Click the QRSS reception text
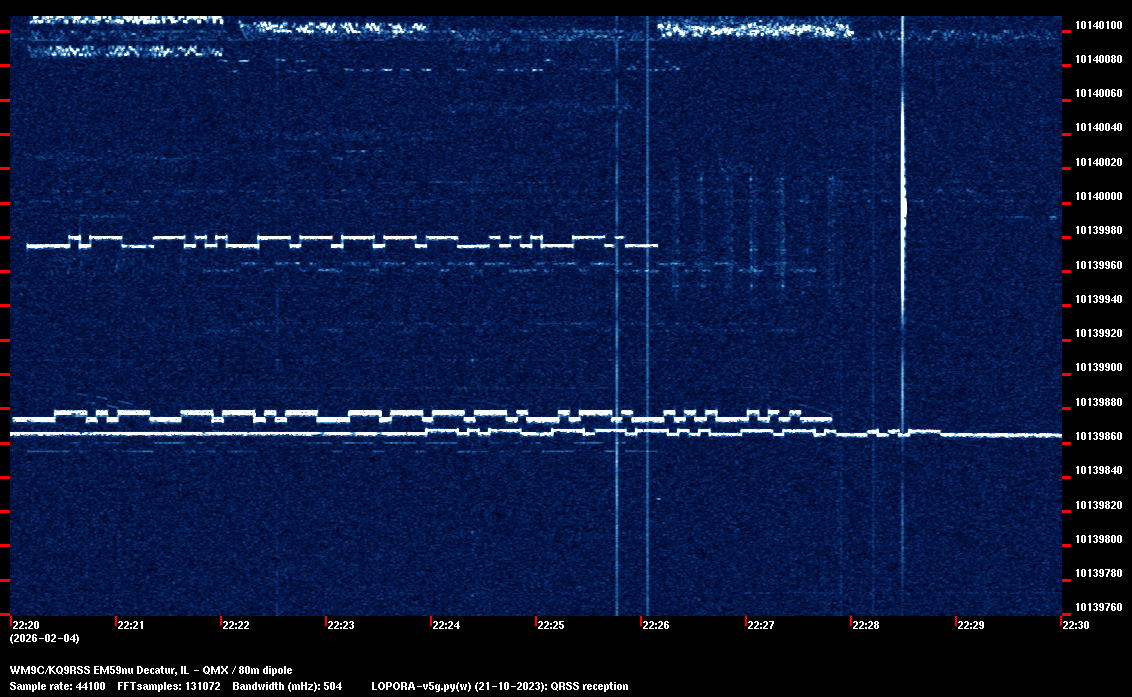This screenshot has width=1132, height=697. click(596, 686)
